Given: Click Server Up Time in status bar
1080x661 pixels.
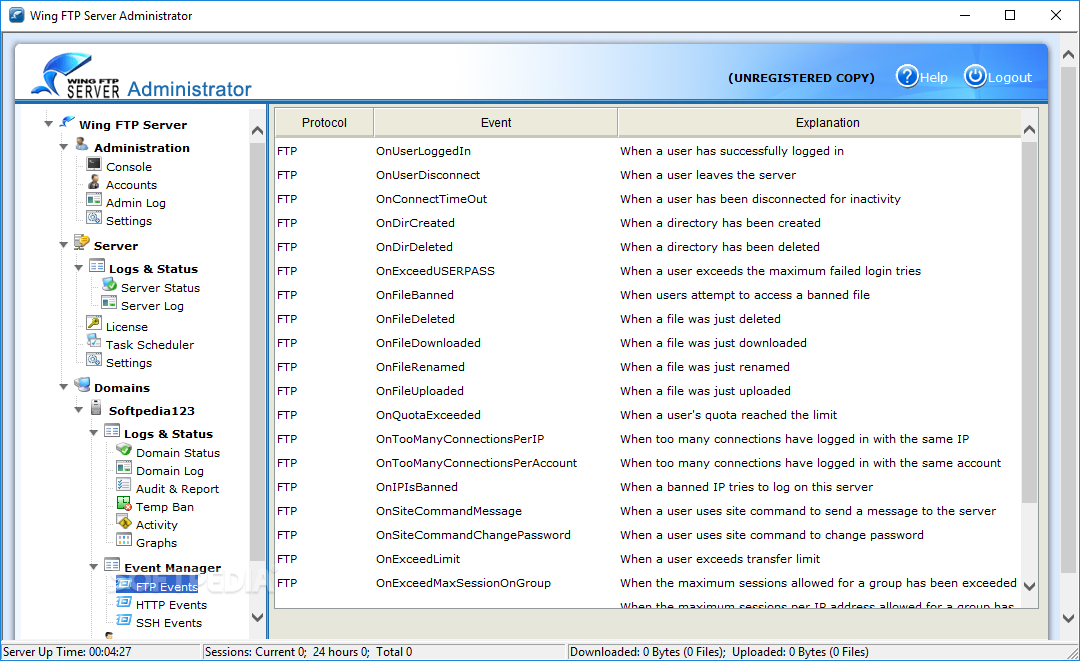Looking at the screenshot, I should pyautogui.click(x=67, y=651).
